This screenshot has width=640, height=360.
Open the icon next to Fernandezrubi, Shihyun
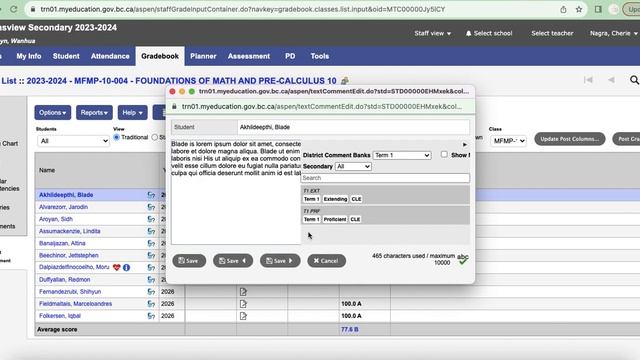(x=151, y=292)
